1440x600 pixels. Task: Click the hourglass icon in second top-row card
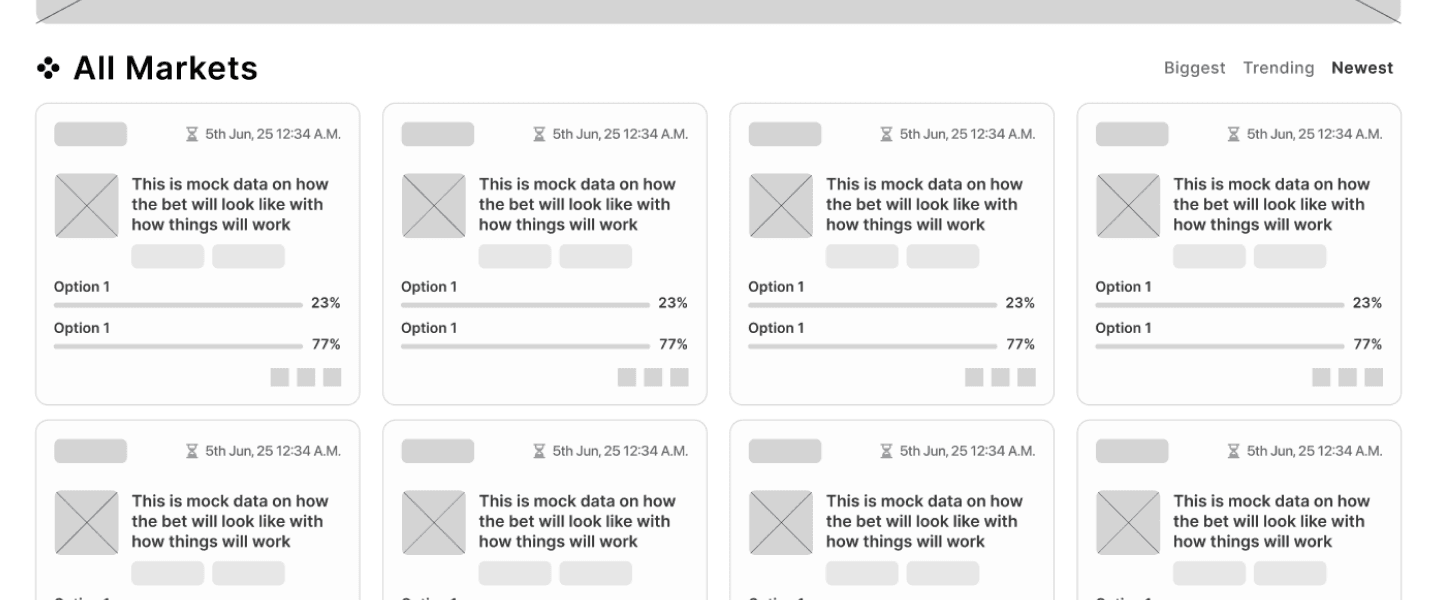pos(539,134)
